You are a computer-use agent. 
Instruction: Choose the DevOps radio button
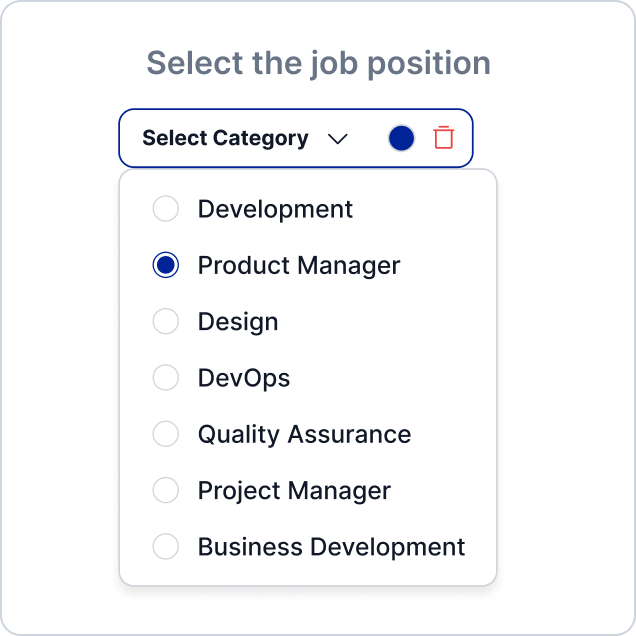pos(165,378)
